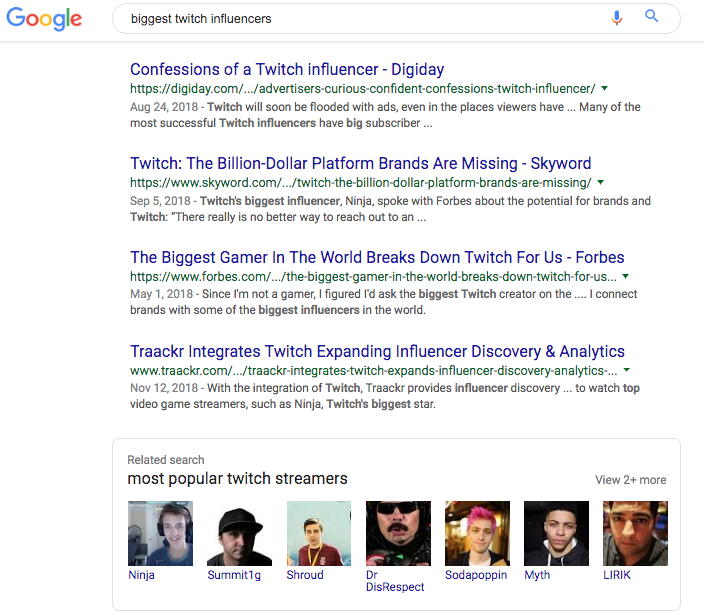Click the 'LIRIK' name link
Screen dimensions: 704x612
click(617, 575)
